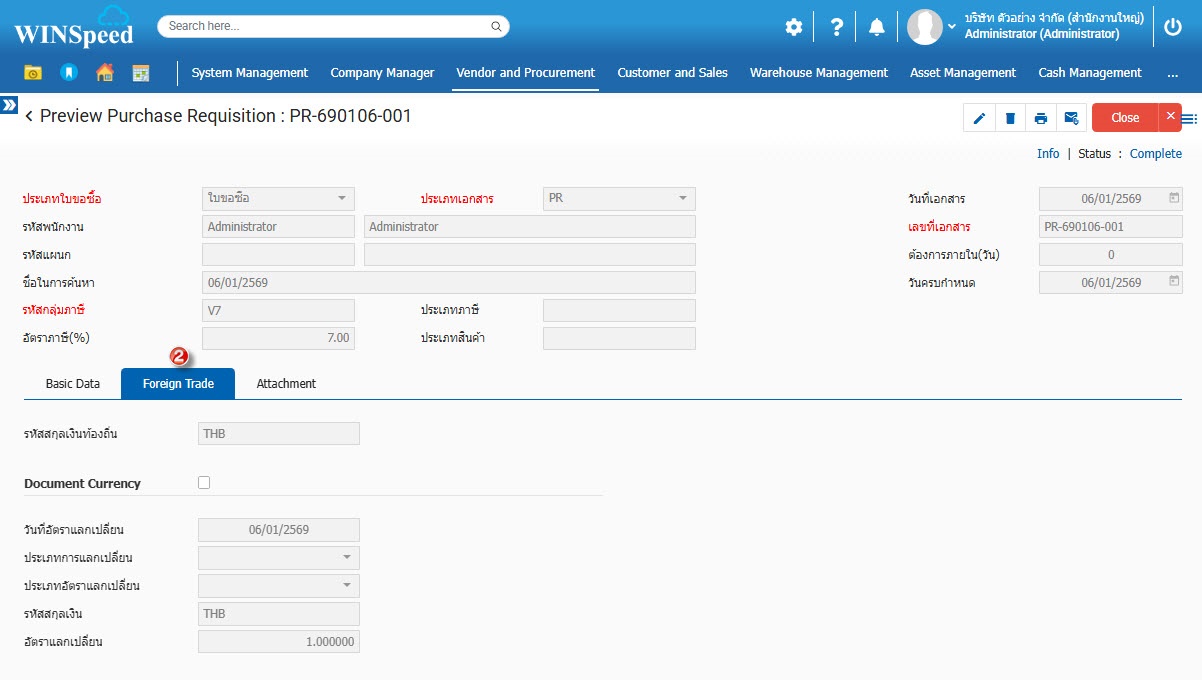Click the pencil edit icon
Image resolution: width=1202 pixels, height=680 pixels.
pos(979,118)
